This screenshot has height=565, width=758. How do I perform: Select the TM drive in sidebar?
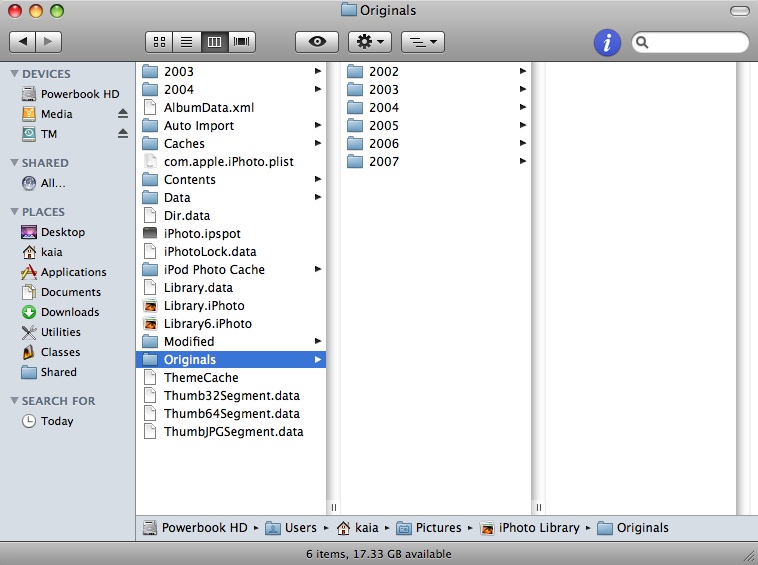click(39, 134)
